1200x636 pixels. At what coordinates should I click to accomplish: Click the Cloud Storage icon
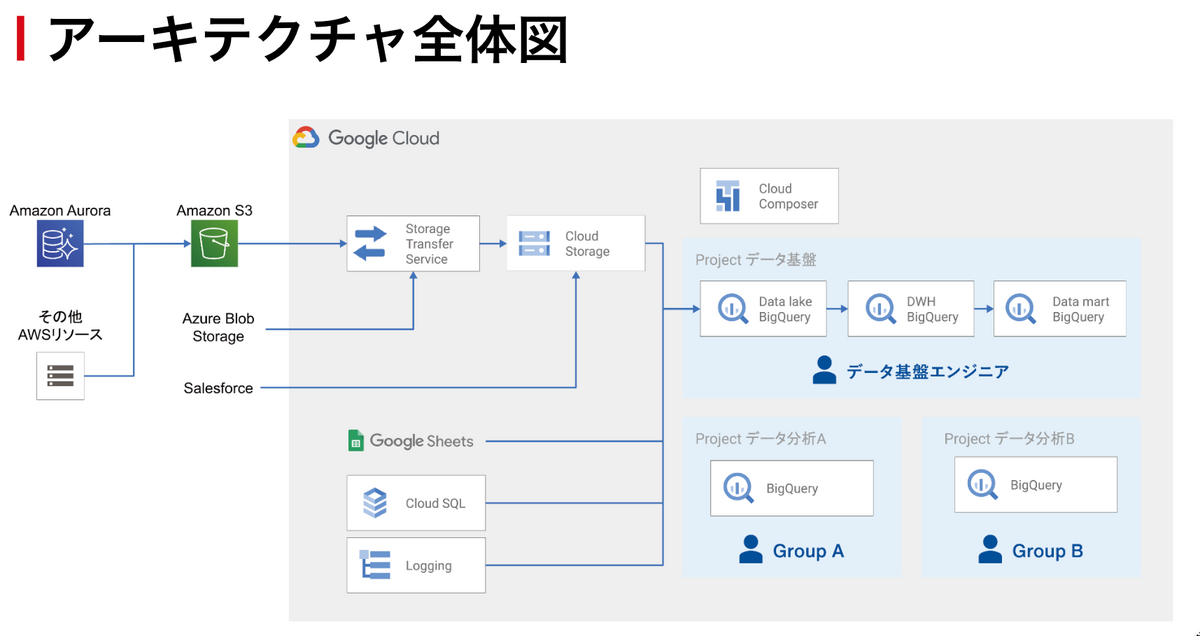533,243
